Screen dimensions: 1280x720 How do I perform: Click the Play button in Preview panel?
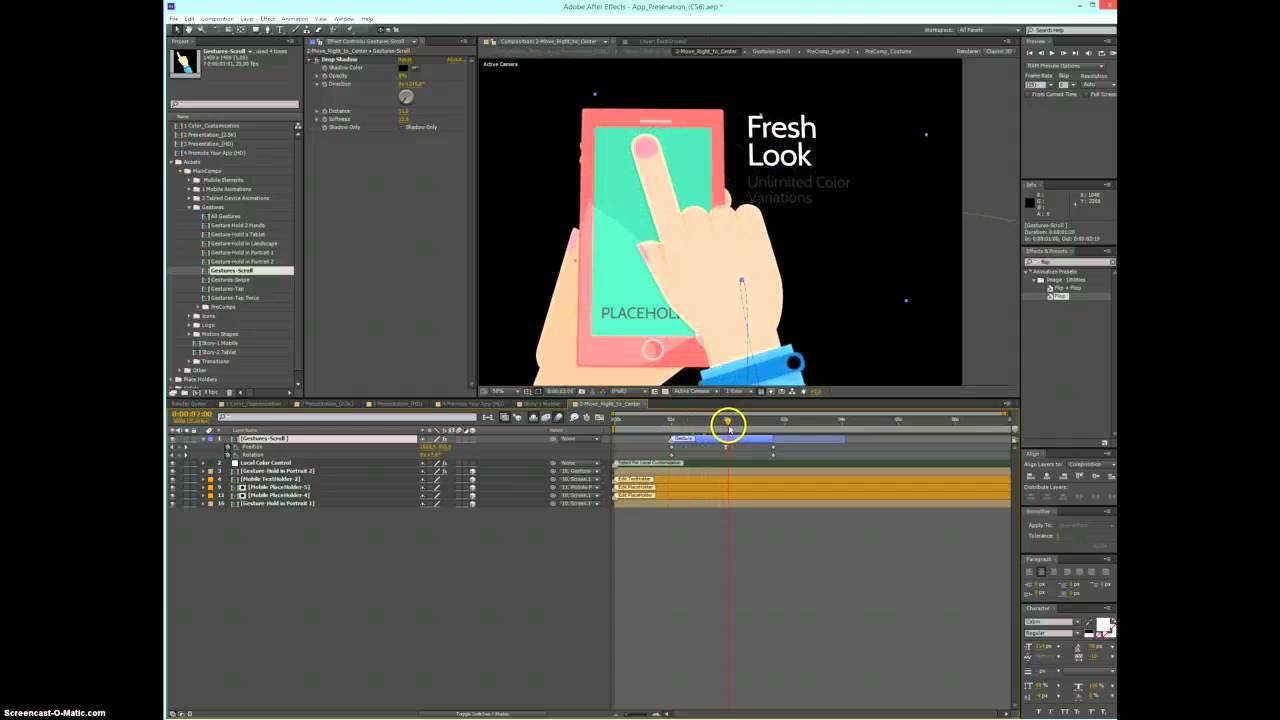1052,53
